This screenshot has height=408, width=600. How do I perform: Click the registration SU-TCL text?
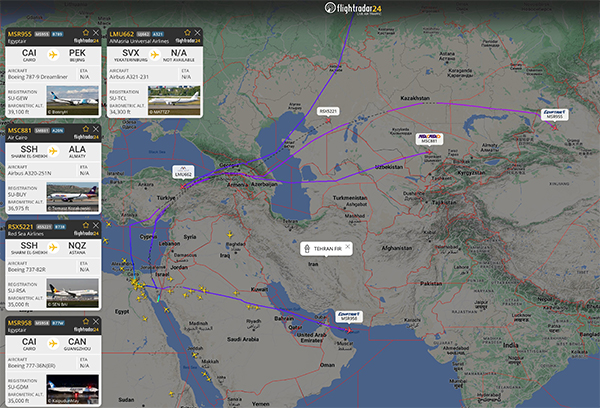[118, 98]
